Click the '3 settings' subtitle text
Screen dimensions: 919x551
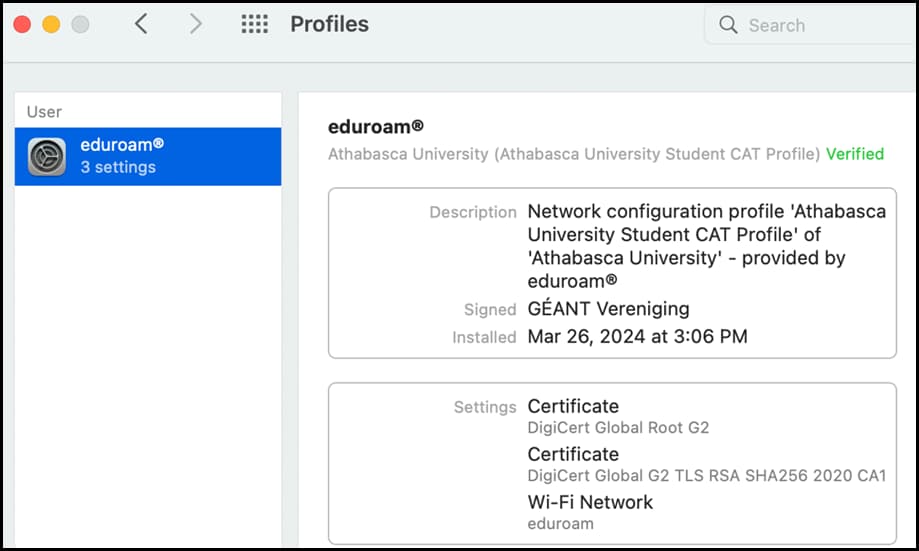click(x=118, y=168)
